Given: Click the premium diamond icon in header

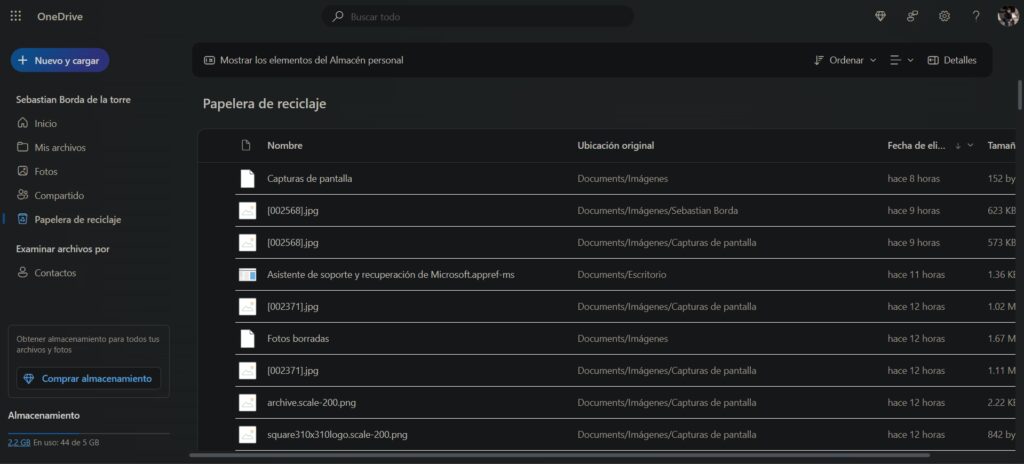Looking at the screenshot, I should tap(880, 16).
